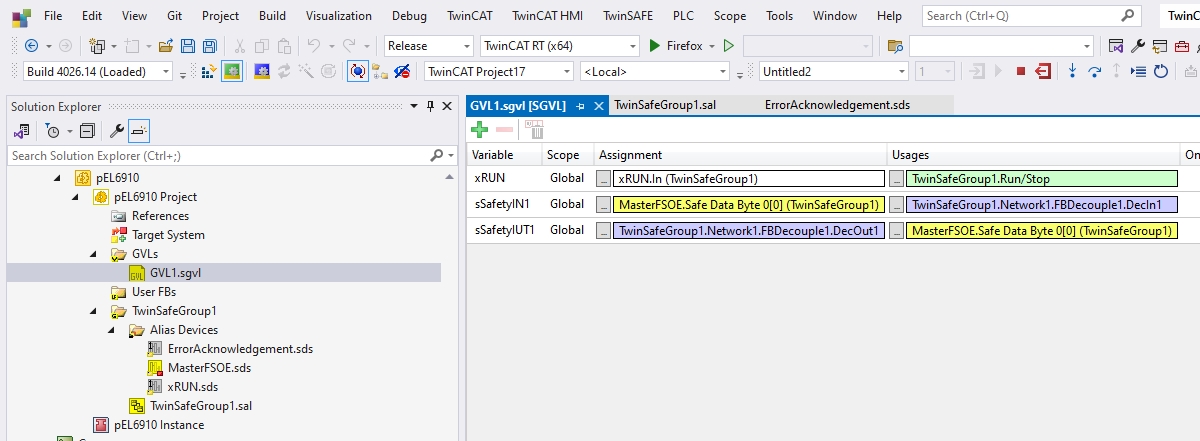Click the Save All toolbar icon
Screen dimensions: 1200x441
pos(209,46)
